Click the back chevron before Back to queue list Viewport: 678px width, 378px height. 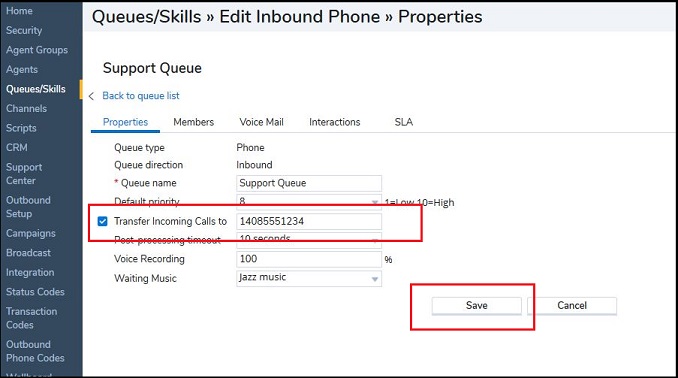click(x=91, y=96)
